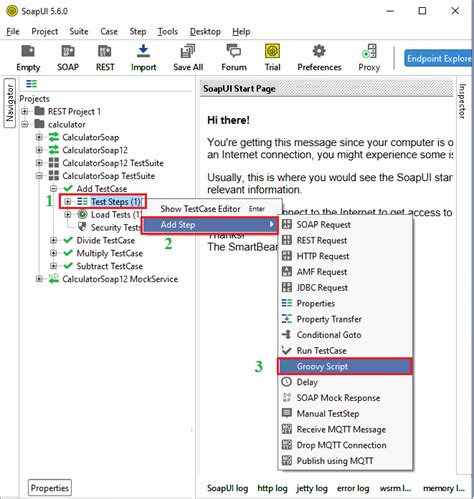Click the Properties button at bottom left
Image resolution: width=474 pixels, height=499 pixels.
click(x=50, y=488)
